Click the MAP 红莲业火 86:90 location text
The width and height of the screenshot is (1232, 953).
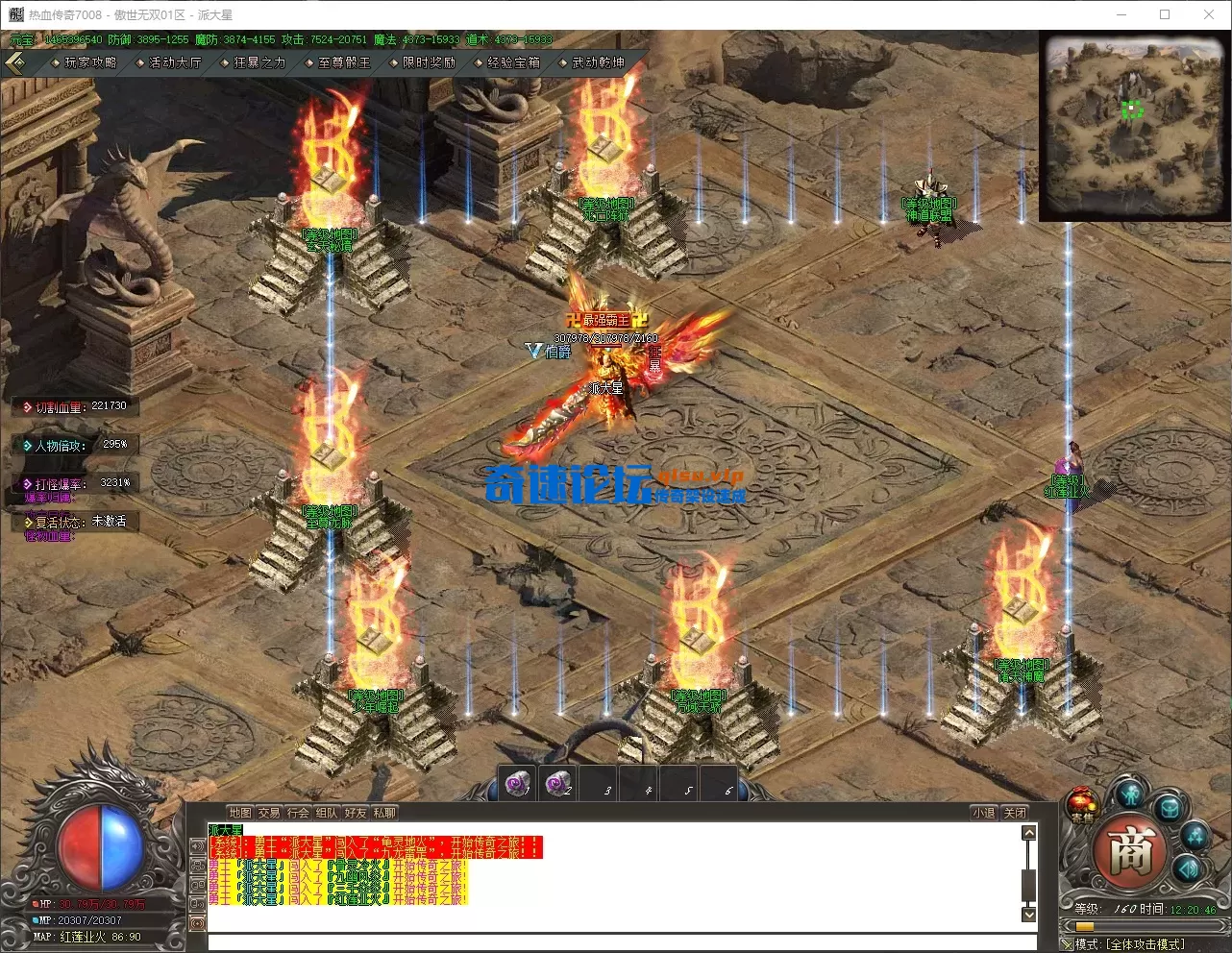(87, 936)
